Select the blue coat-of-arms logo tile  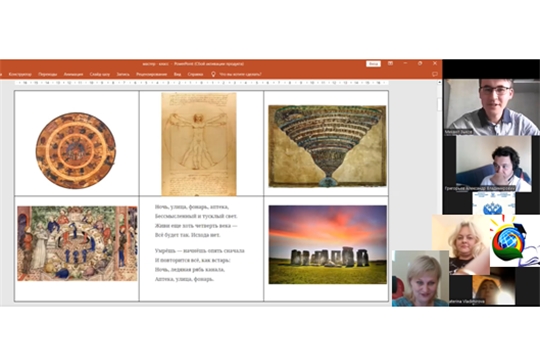click(x=494, y=204)
